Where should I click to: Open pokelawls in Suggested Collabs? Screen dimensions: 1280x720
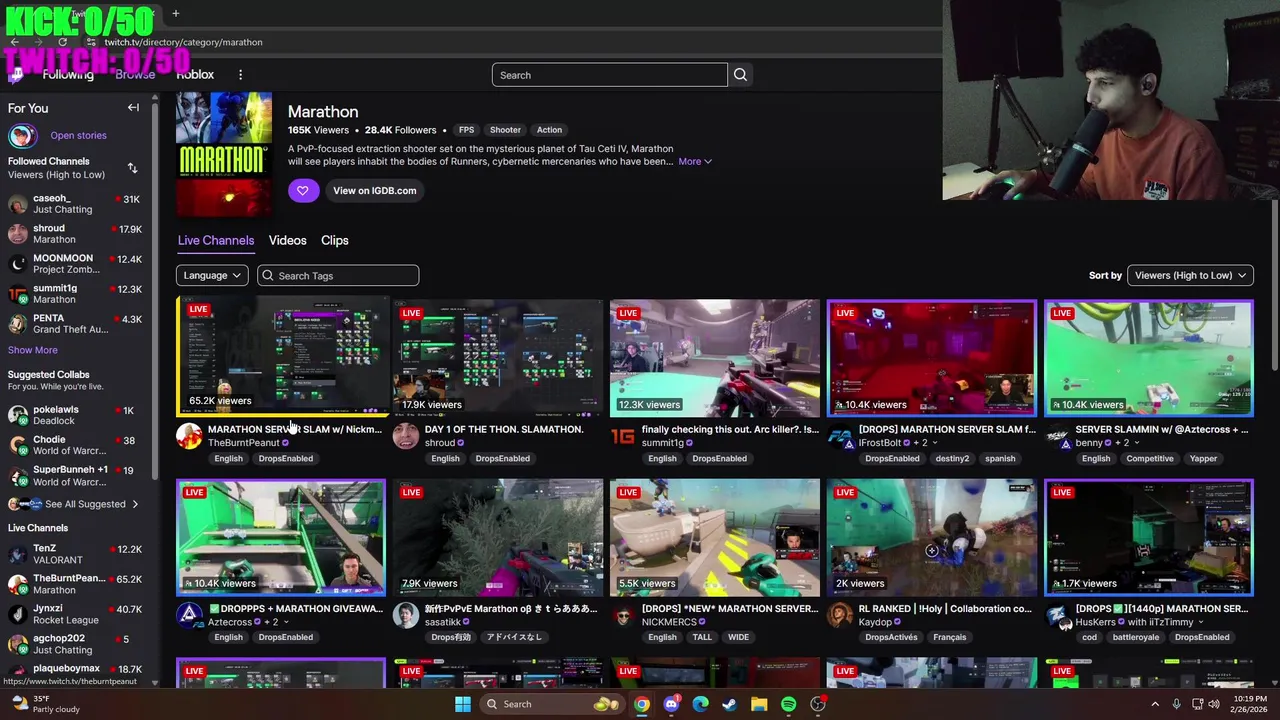[x=78, y=415]
